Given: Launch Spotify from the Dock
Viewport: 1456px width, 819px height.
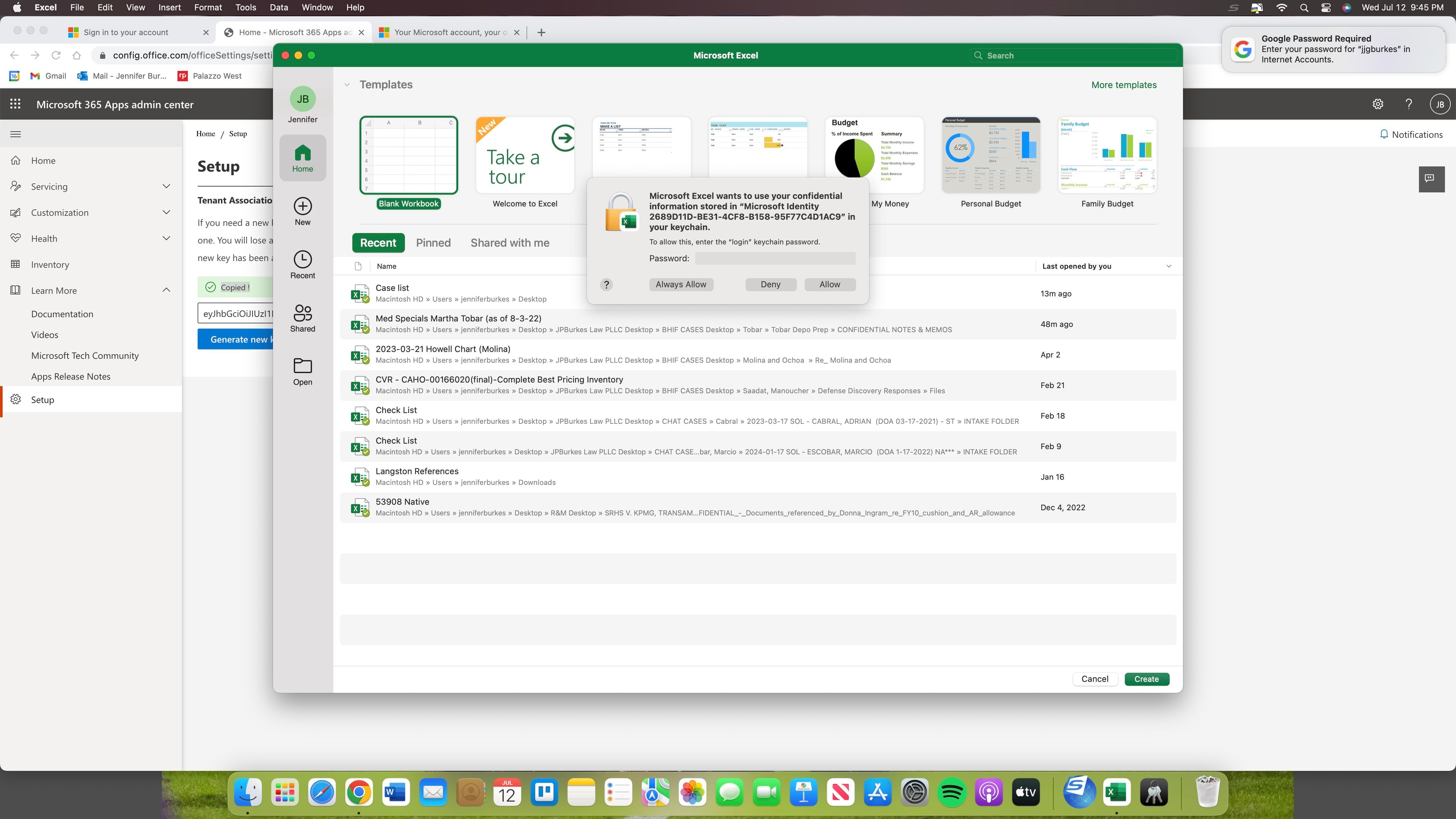Looking at the screenshot, I should tap(951, 792).
